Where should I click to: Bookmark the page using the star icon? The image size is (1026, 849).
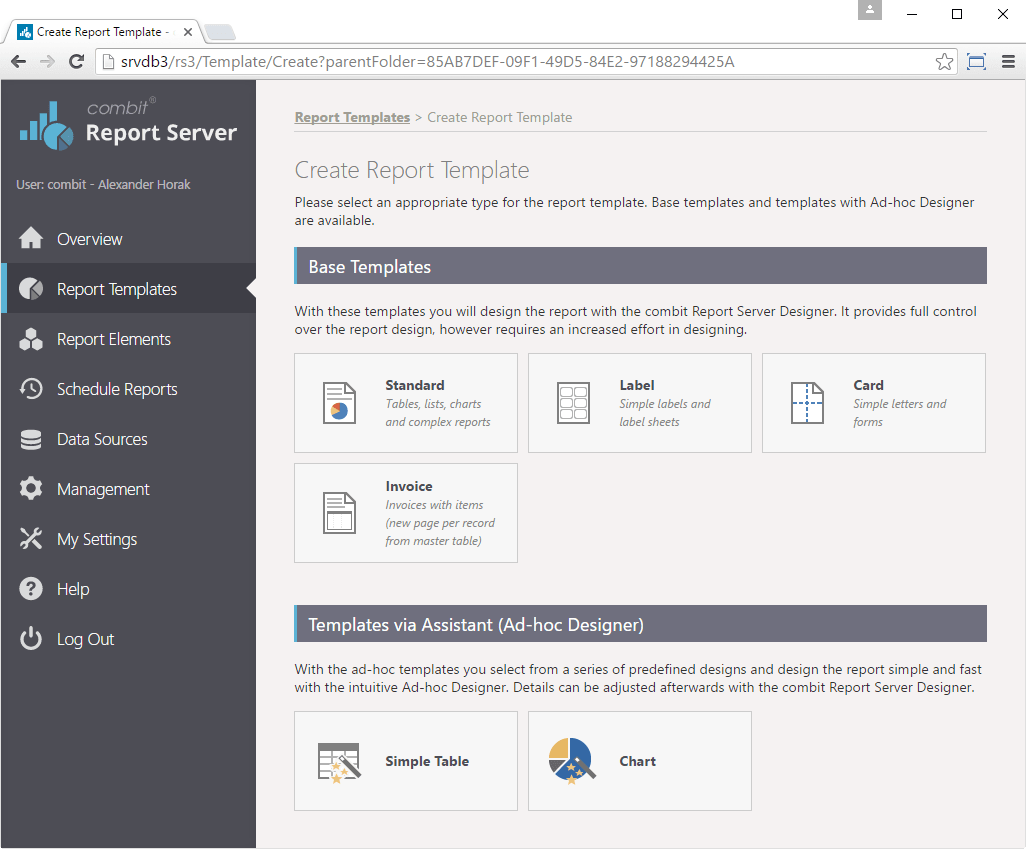tap(944, 61)
